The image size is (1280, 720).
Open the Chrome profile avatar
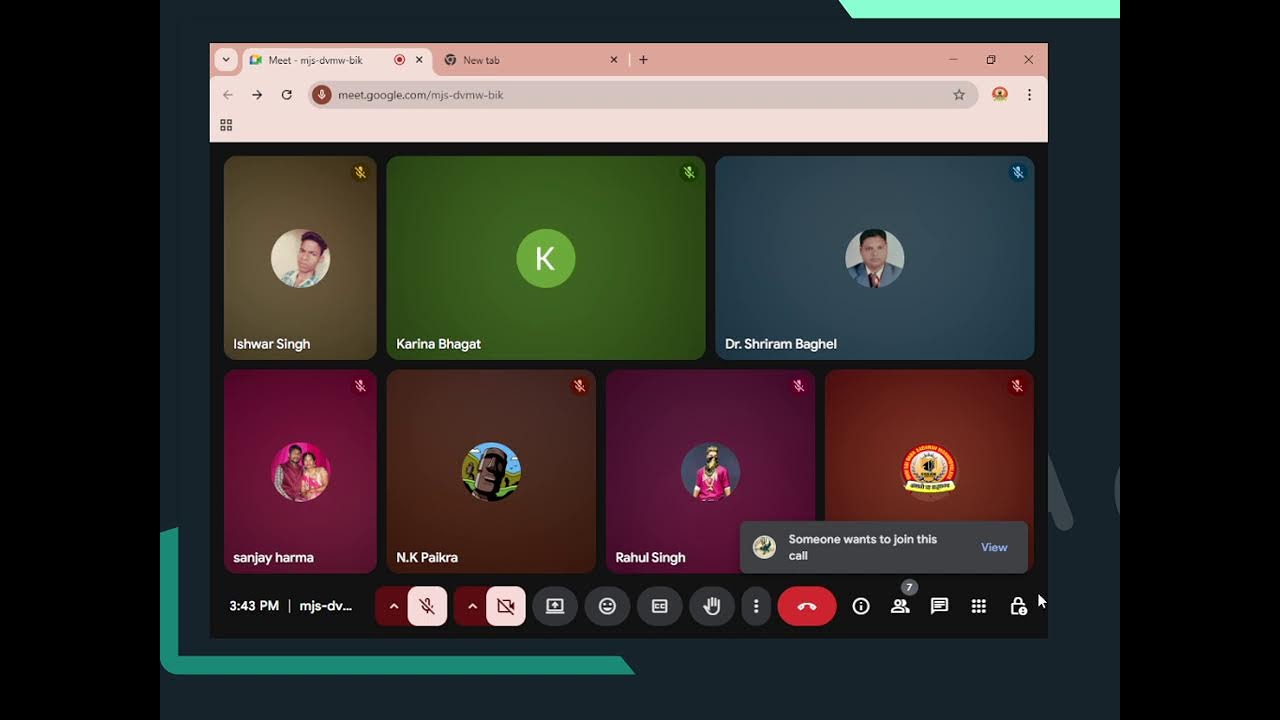pyautogui.click(x=999, y=95)
